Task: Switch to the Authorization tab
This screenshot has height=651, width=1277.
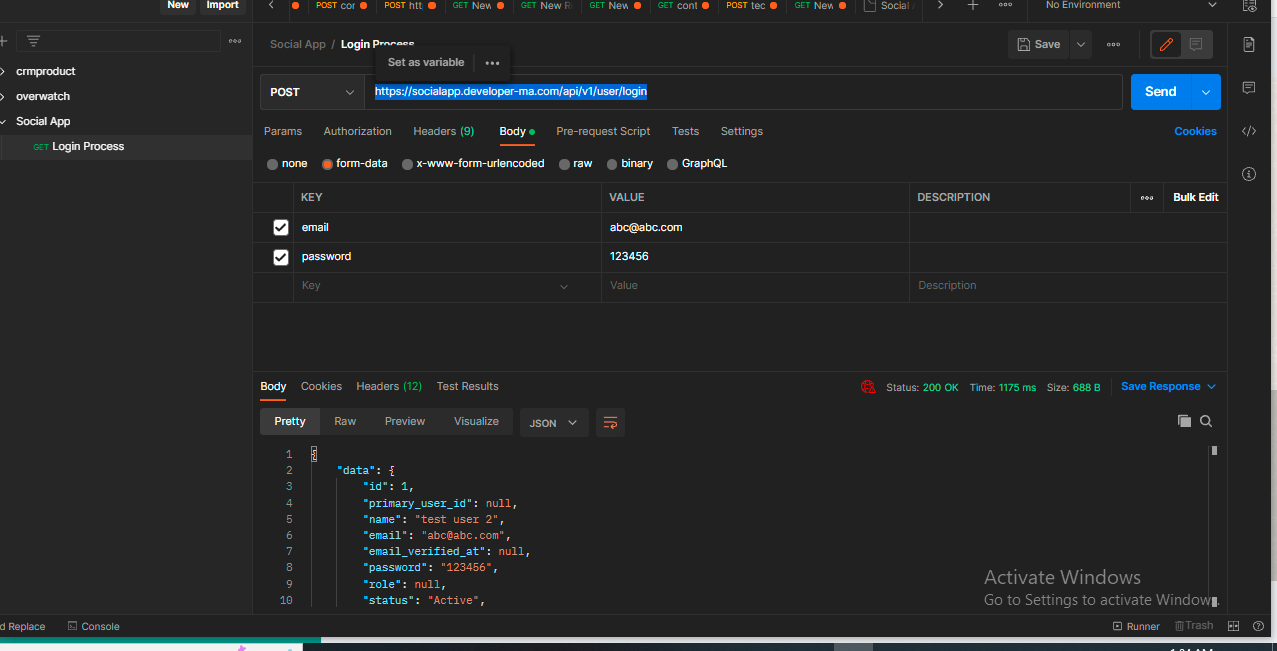Action: (x=357, y=131)
